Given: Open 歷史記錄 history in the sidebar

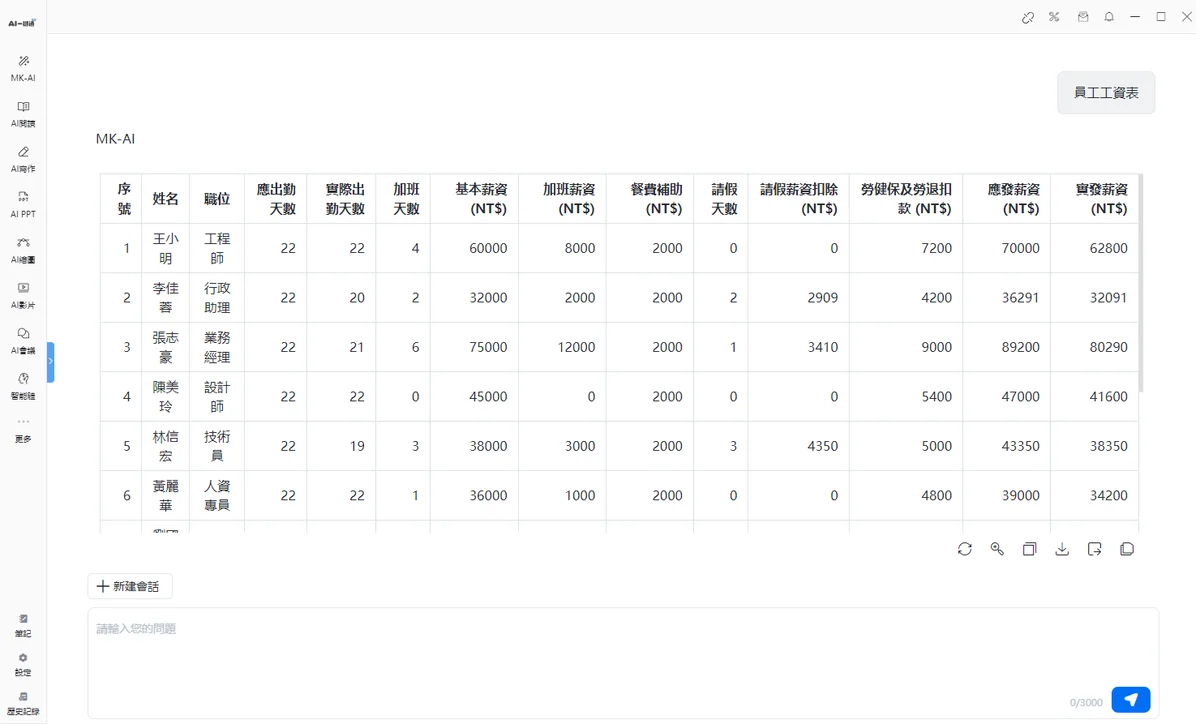Looking at the screenshot, I should (23, 703).
